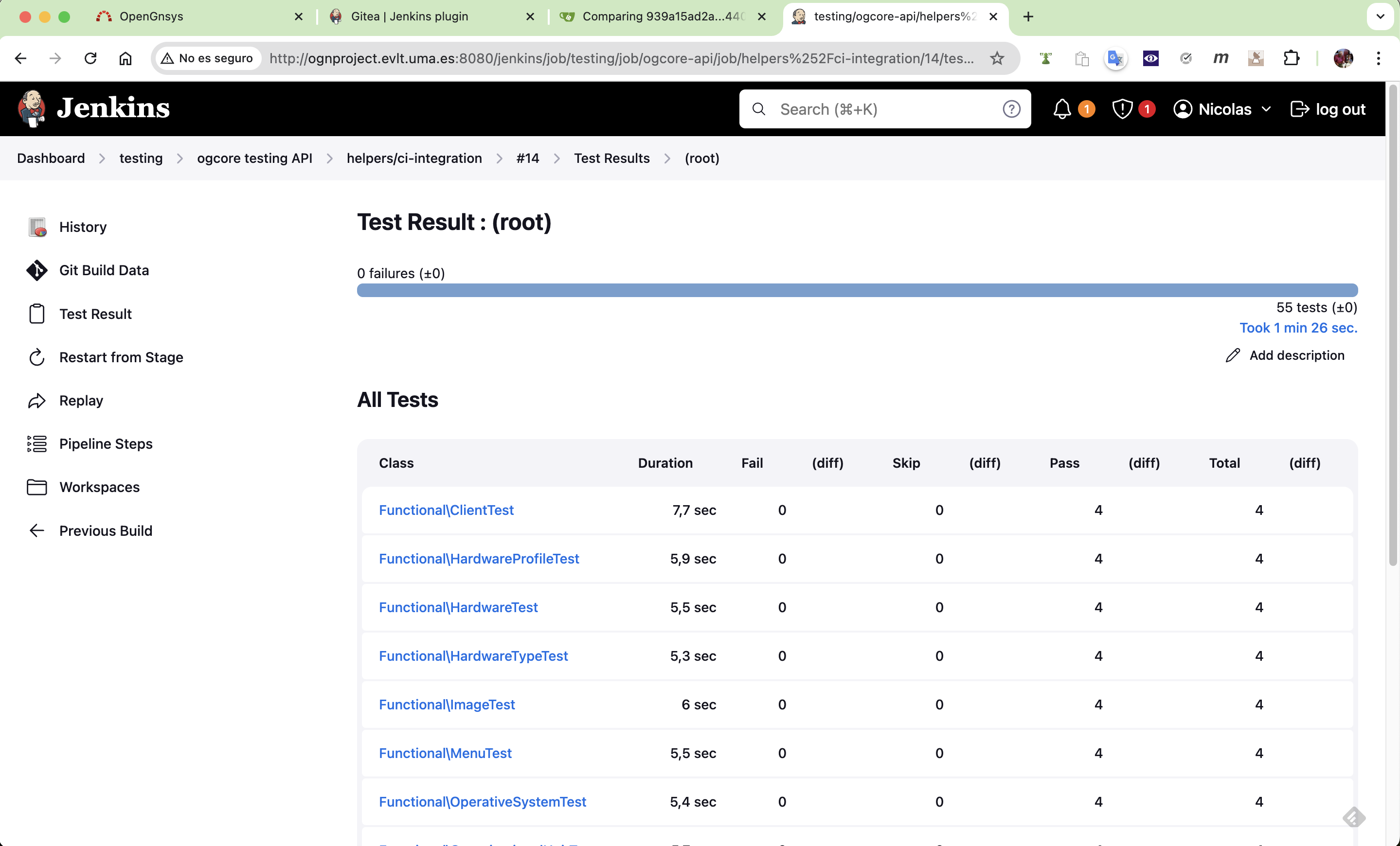Click the log out button
This screenshot has width=1400, height=846.
tap(1328, 109)
